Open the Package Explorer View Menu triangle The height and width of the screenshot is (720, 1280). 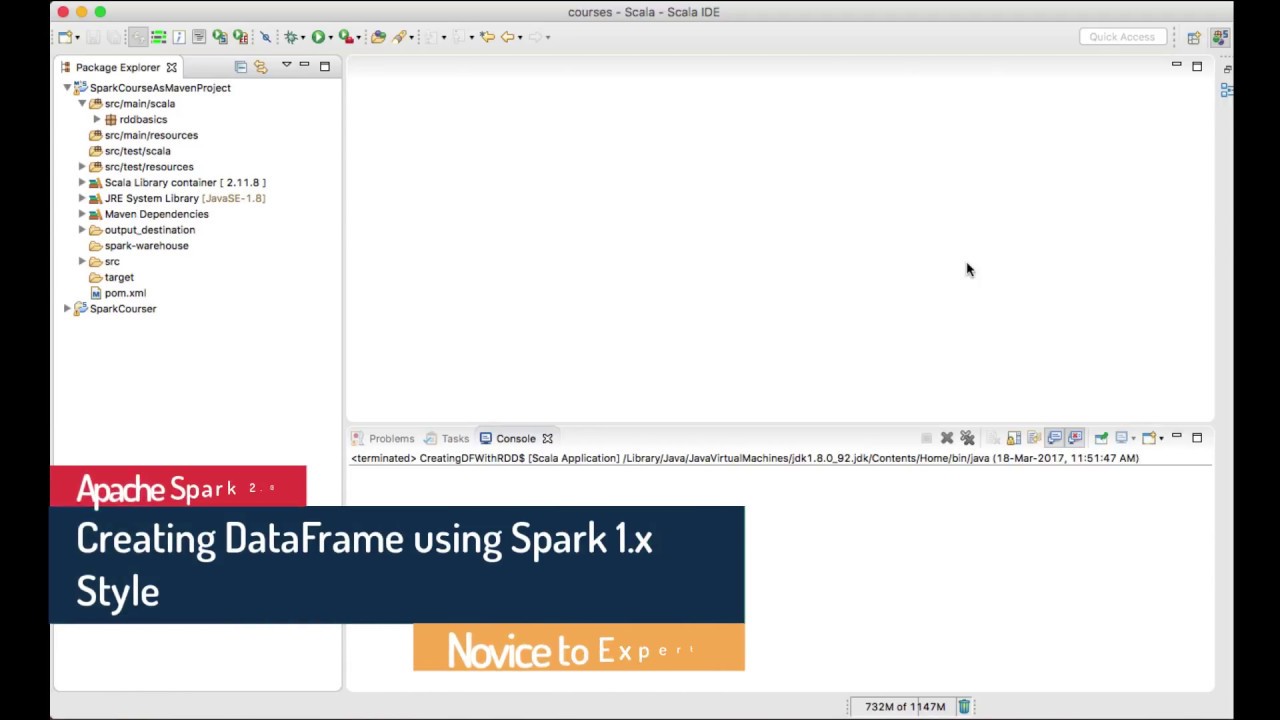click(x=286, y=66)
